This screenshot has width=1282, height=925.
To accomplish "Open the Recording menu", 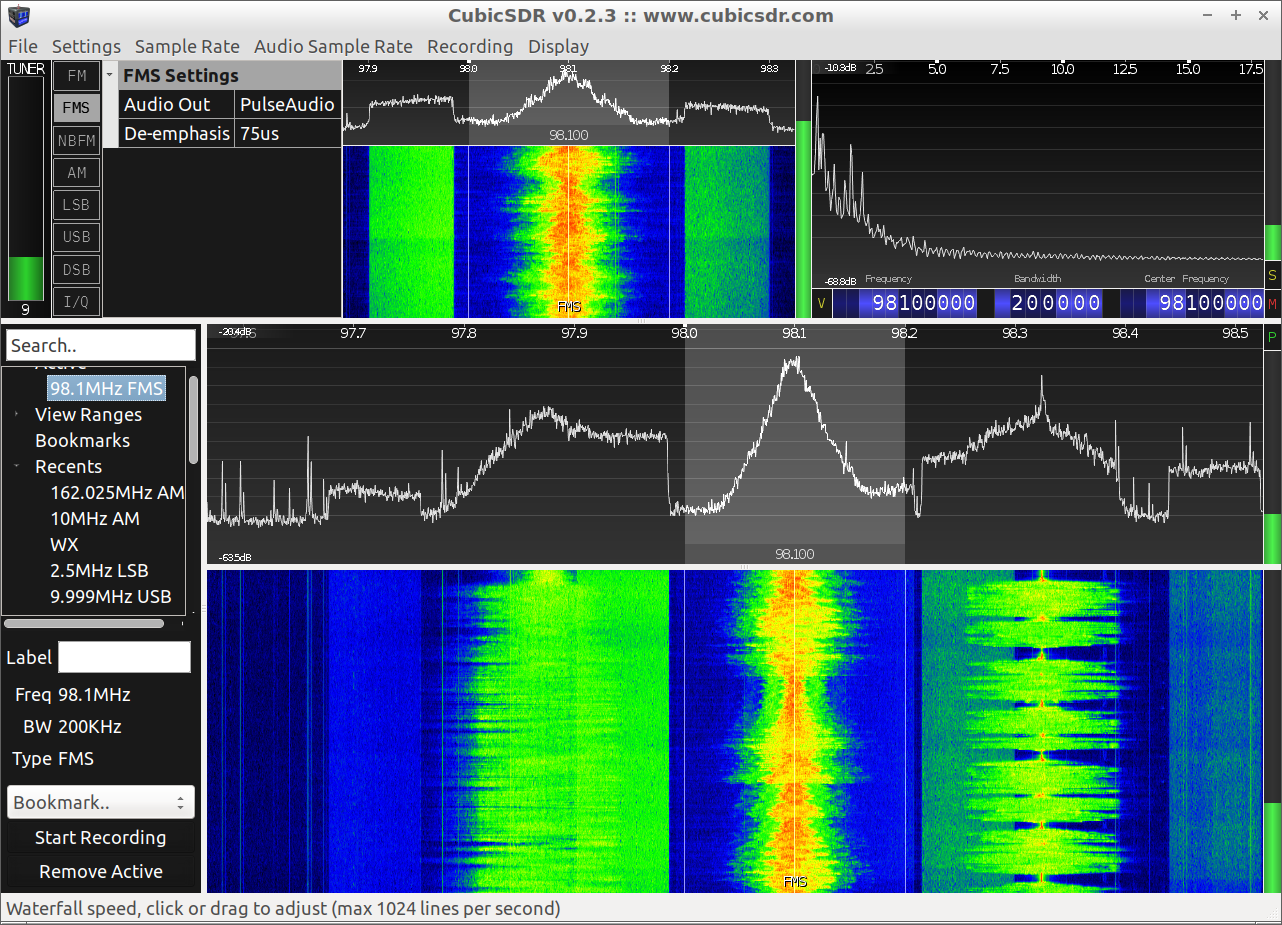I will click(469, 46).
